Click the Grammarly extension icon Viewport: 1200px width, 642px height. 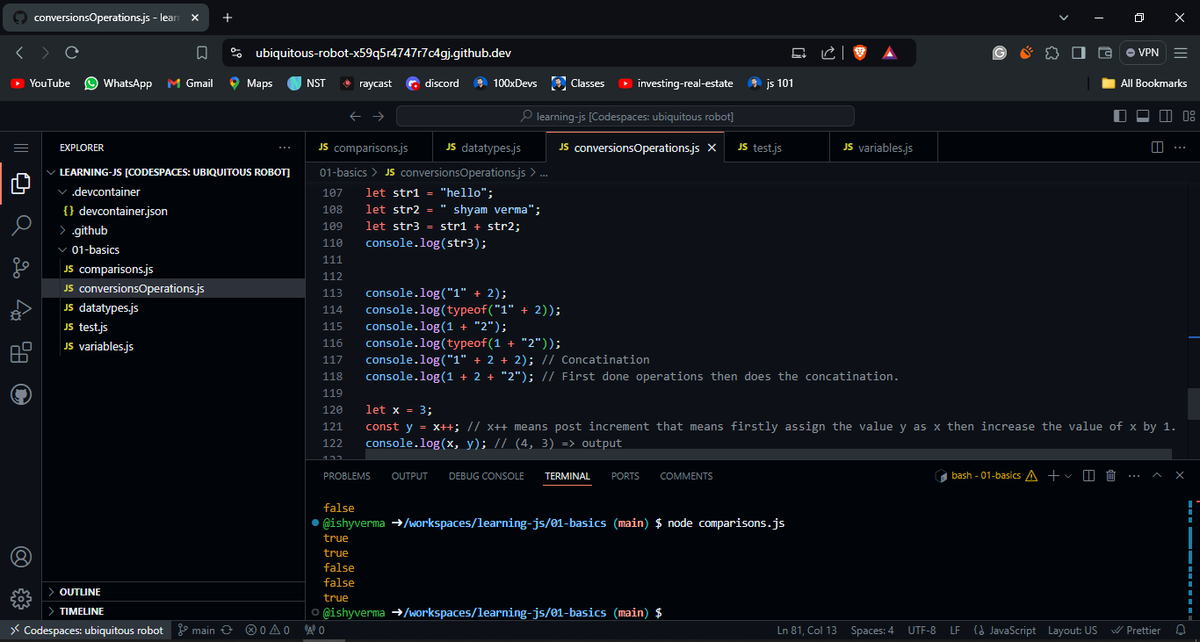(999, 52)
